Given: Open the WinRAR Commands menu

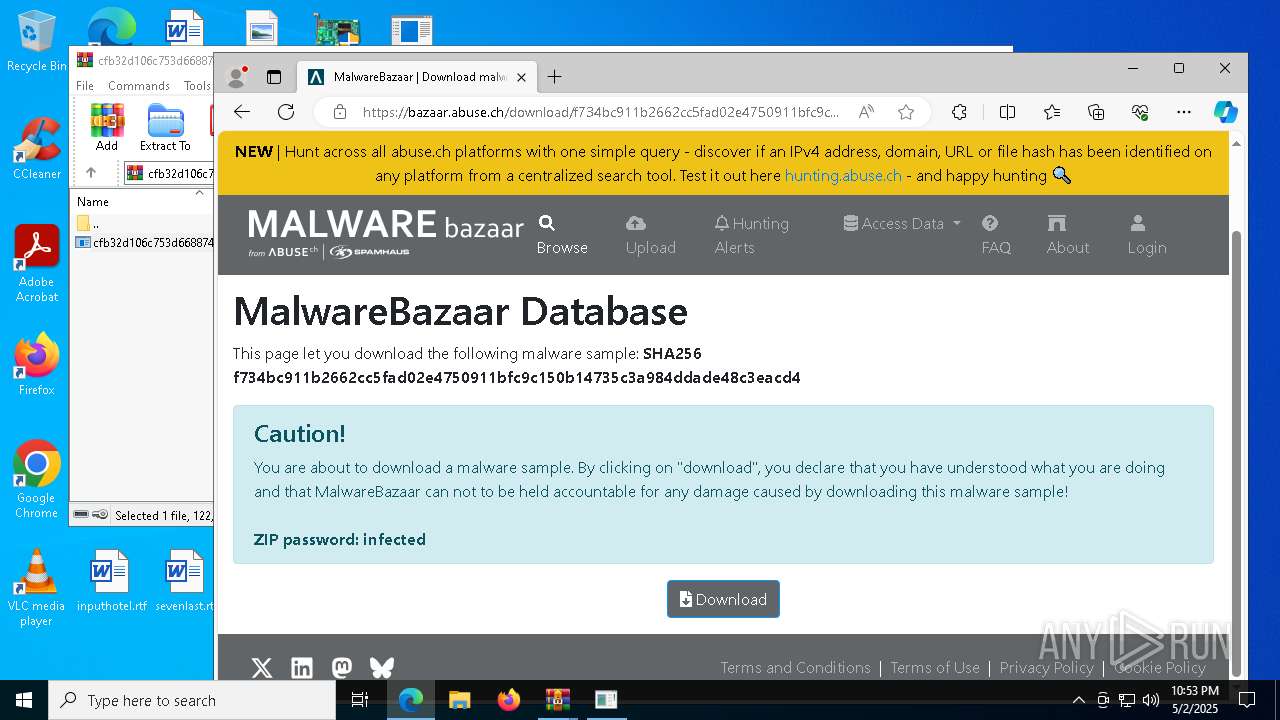Looking at the screenshot, I should coord(139,86).
